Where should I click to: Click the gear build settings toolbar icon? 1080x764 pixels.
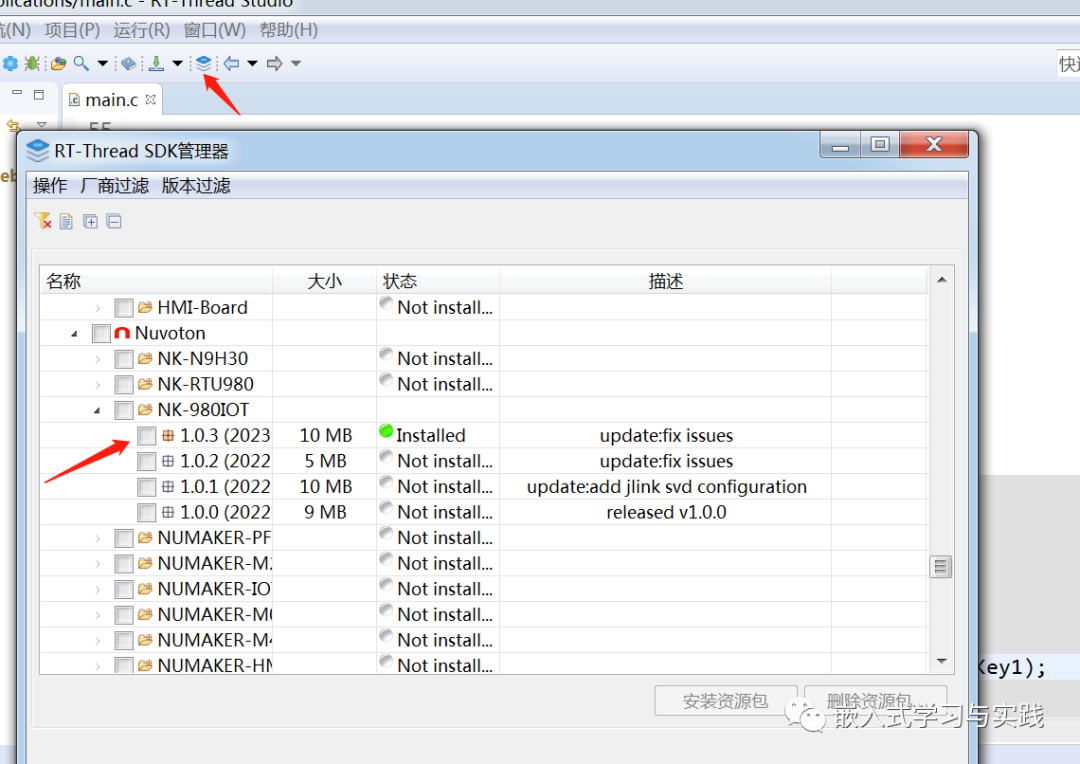(x=10, y=63)
